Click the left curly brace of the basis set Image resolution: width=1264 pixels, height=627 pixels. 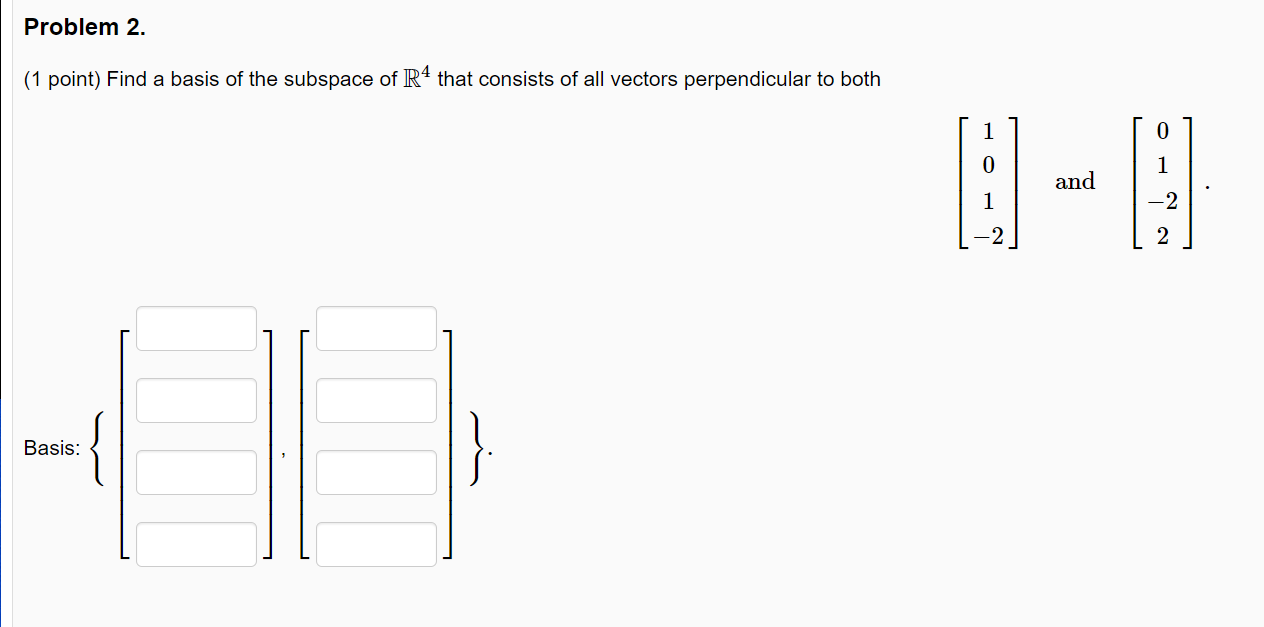click(98, 448)
